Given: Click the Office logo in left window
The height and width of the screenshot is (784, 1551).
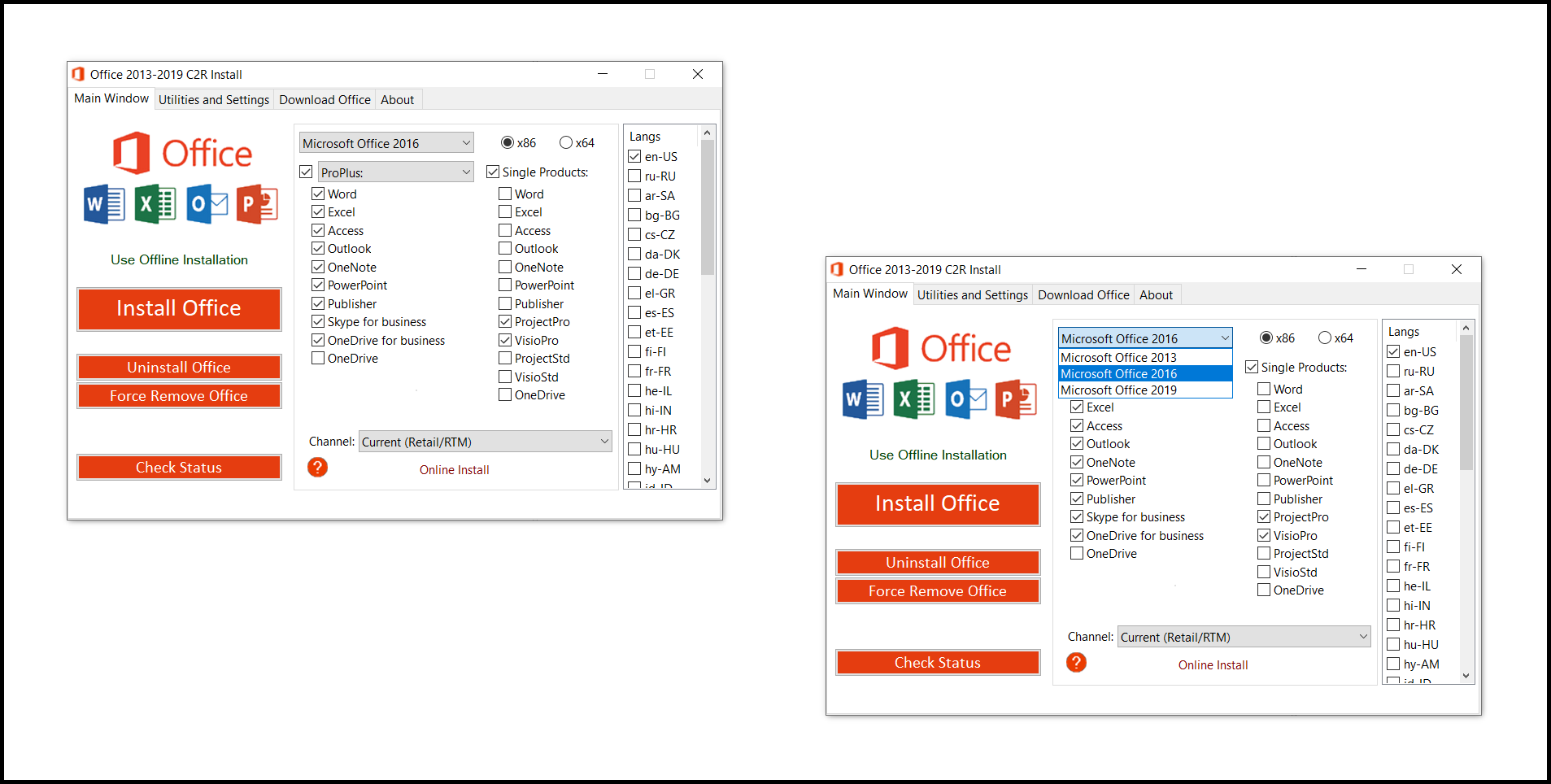Looking at the screenshot, I should click(182, 153).
